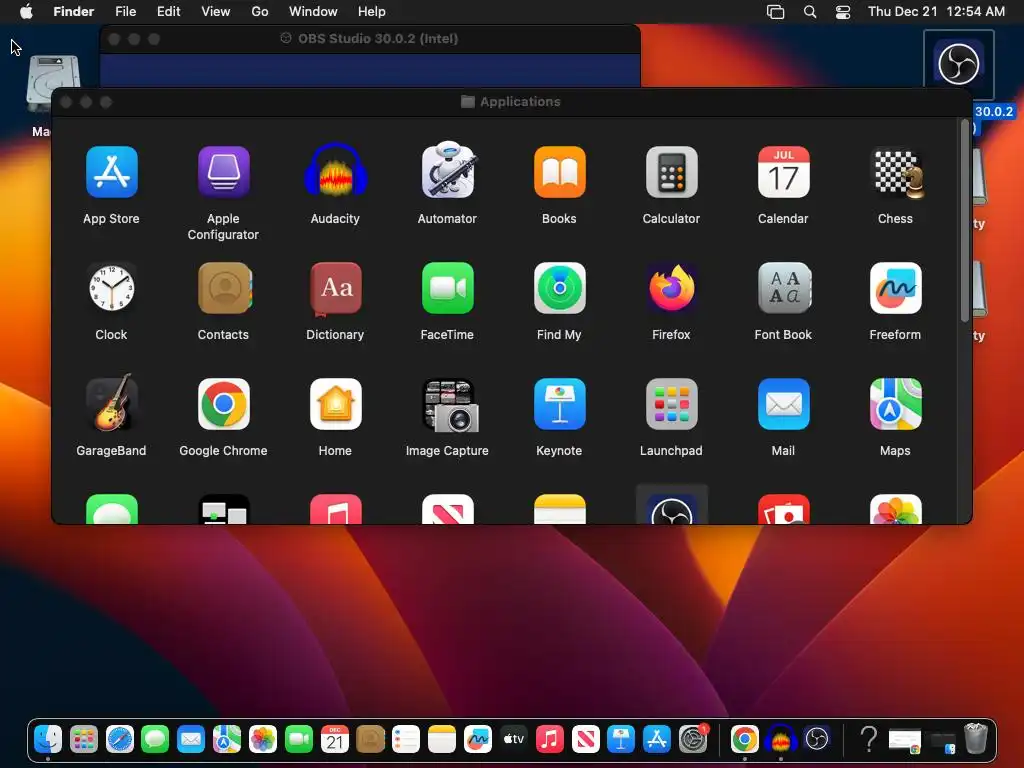
Task: Launch Safari from the Dock
Action: click(x=120, y=739)
